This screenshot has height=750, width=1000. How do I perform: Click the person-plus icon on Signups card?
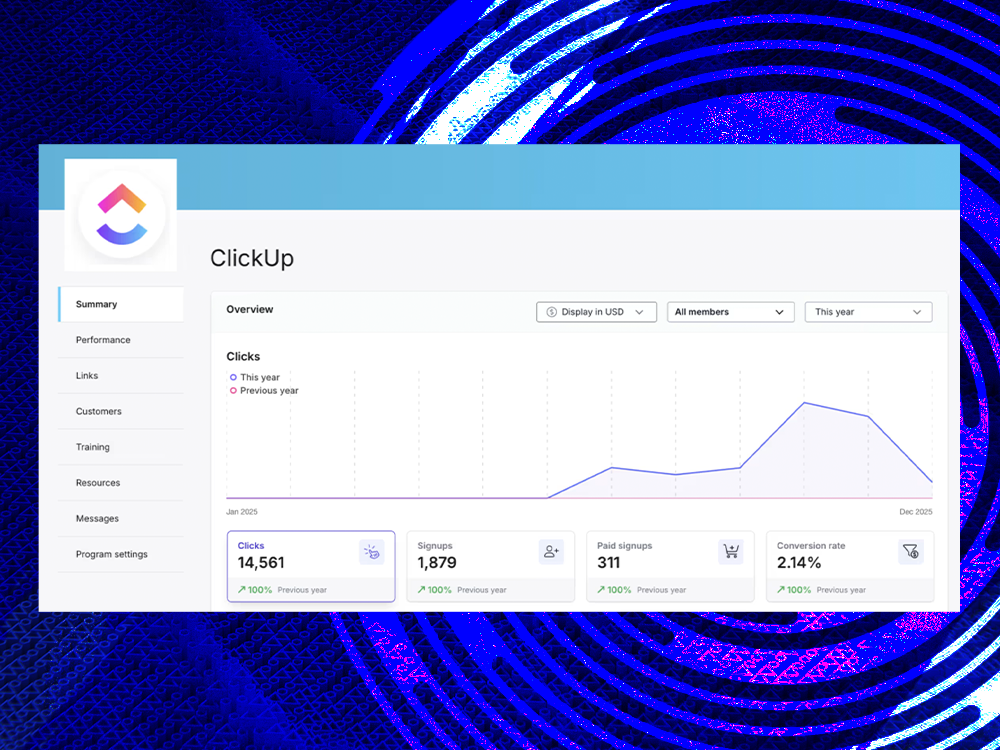click(551, 551)
